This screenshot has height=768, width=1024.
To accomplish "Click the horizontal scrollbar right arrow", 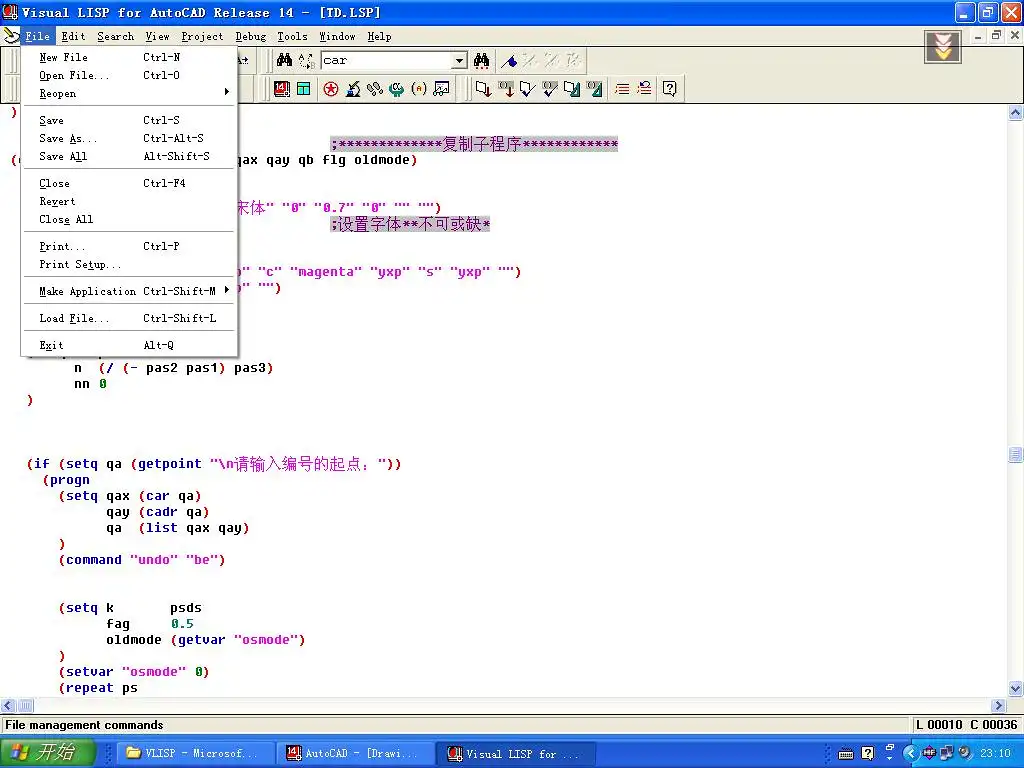I will [x=998, y=705].
